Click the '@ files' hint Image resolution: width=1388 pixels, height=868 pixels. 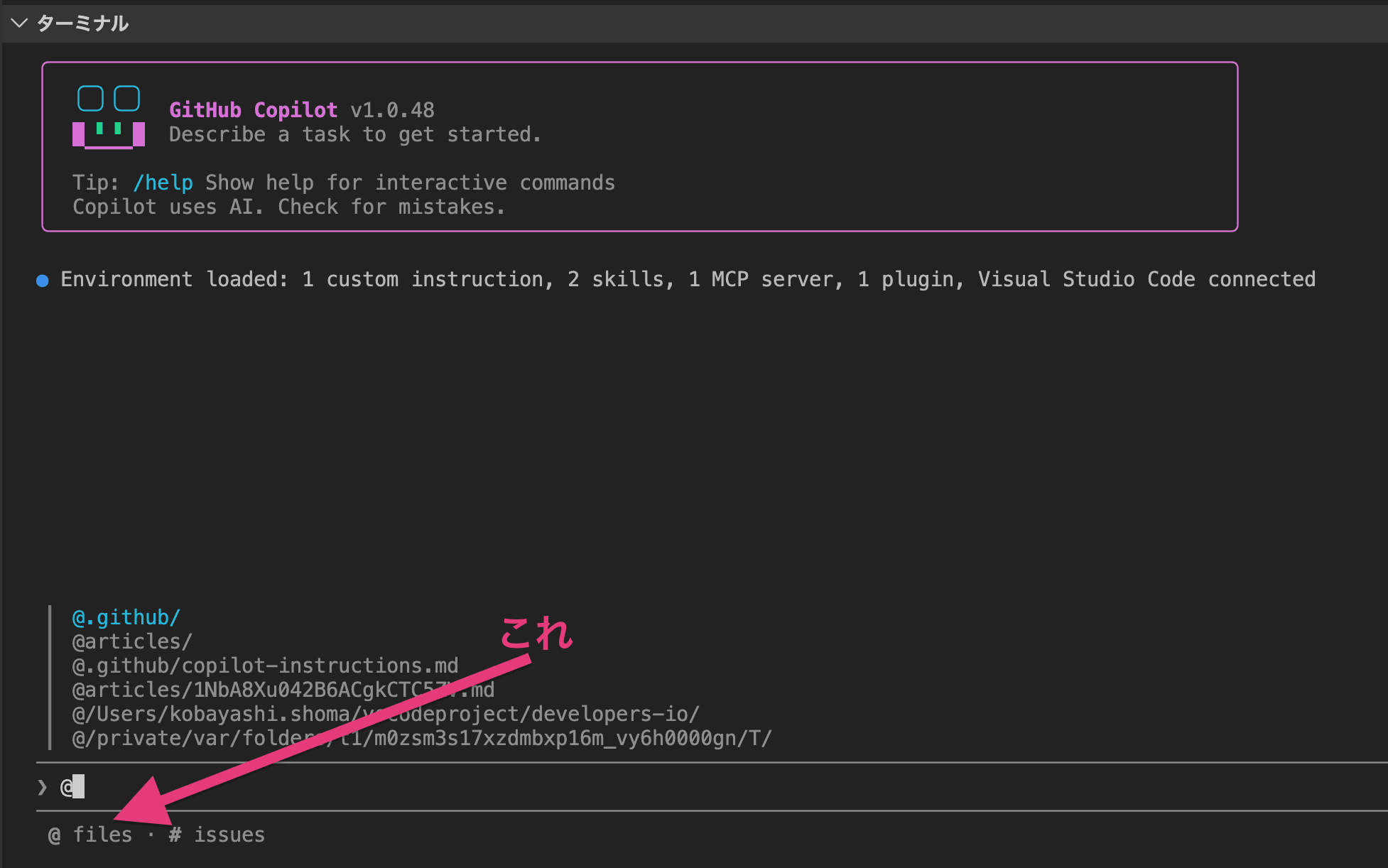90,835
